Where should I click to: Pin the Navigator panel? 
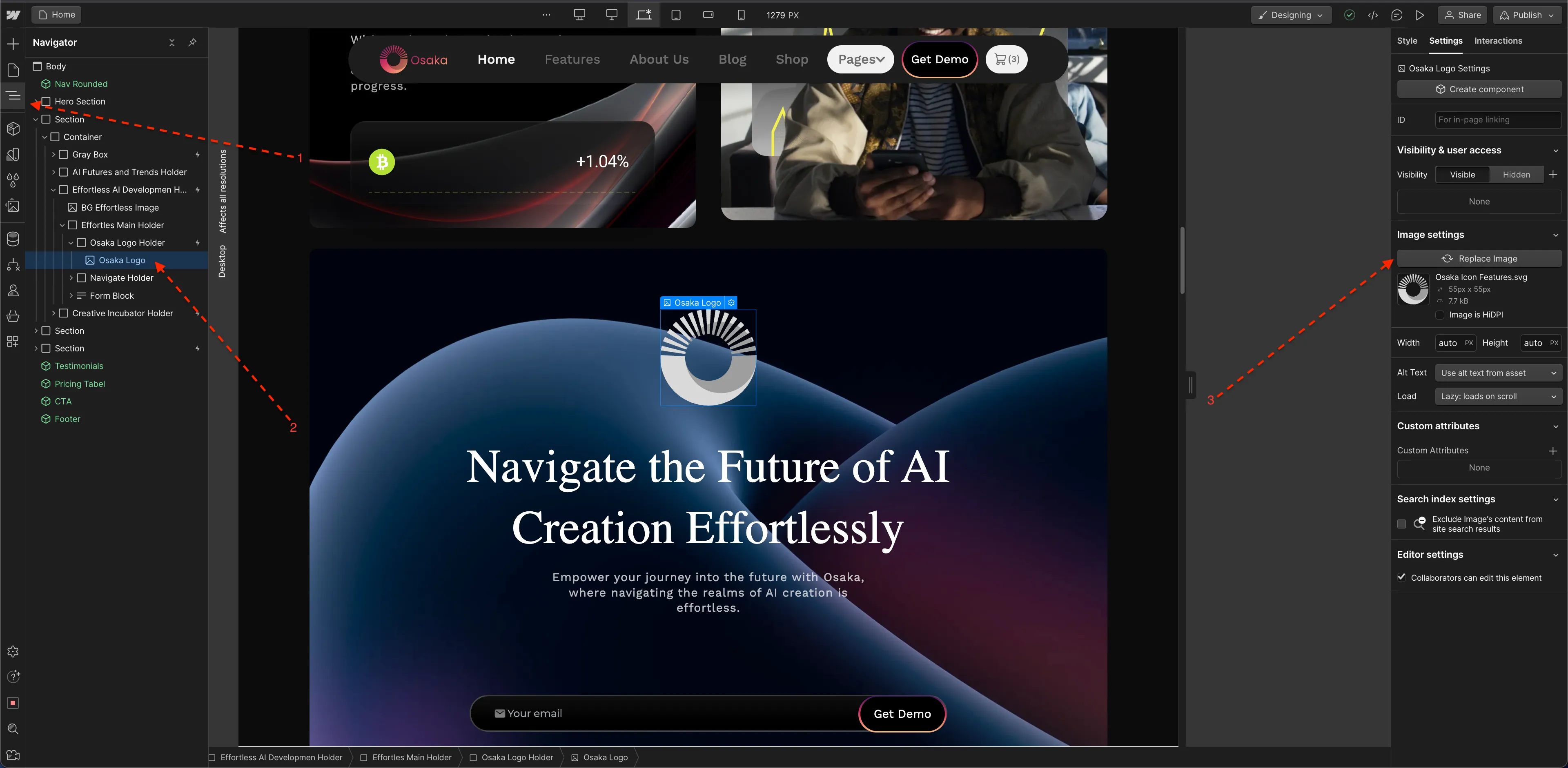192,42
